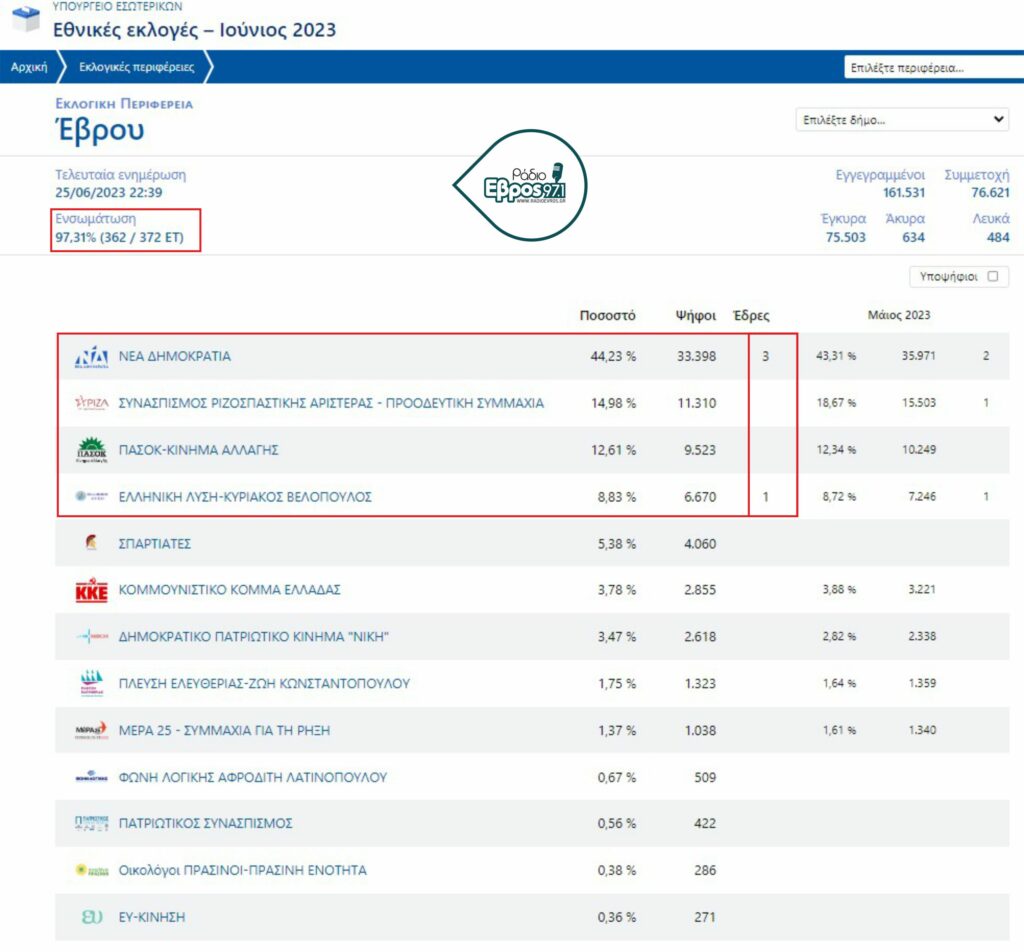The height and width of the screenshot is (952, 1024).
Task: Click the Ελληνική Λύση party logo
Action: tap(92, 497)
